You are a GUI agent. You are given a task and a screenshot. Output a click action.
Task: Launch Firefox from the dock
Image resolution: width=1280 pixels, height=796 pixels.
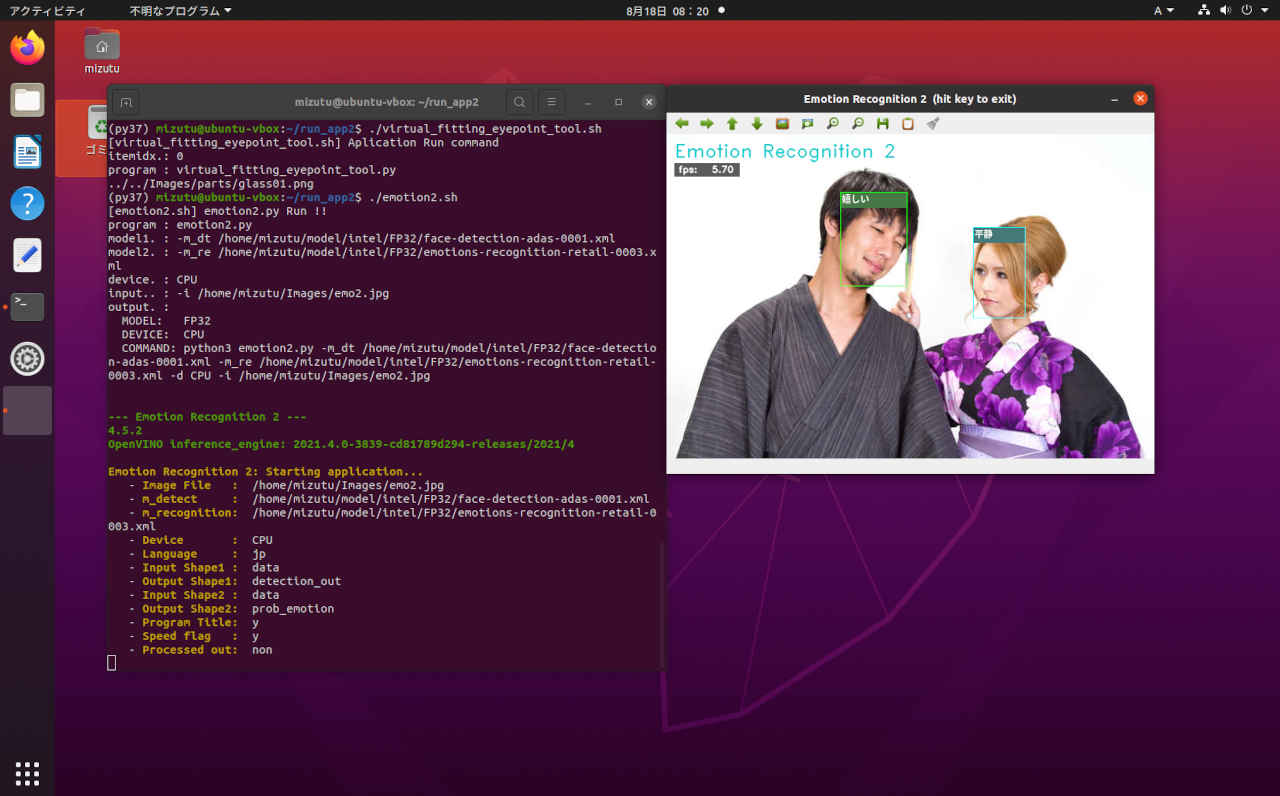pos(27,48)
